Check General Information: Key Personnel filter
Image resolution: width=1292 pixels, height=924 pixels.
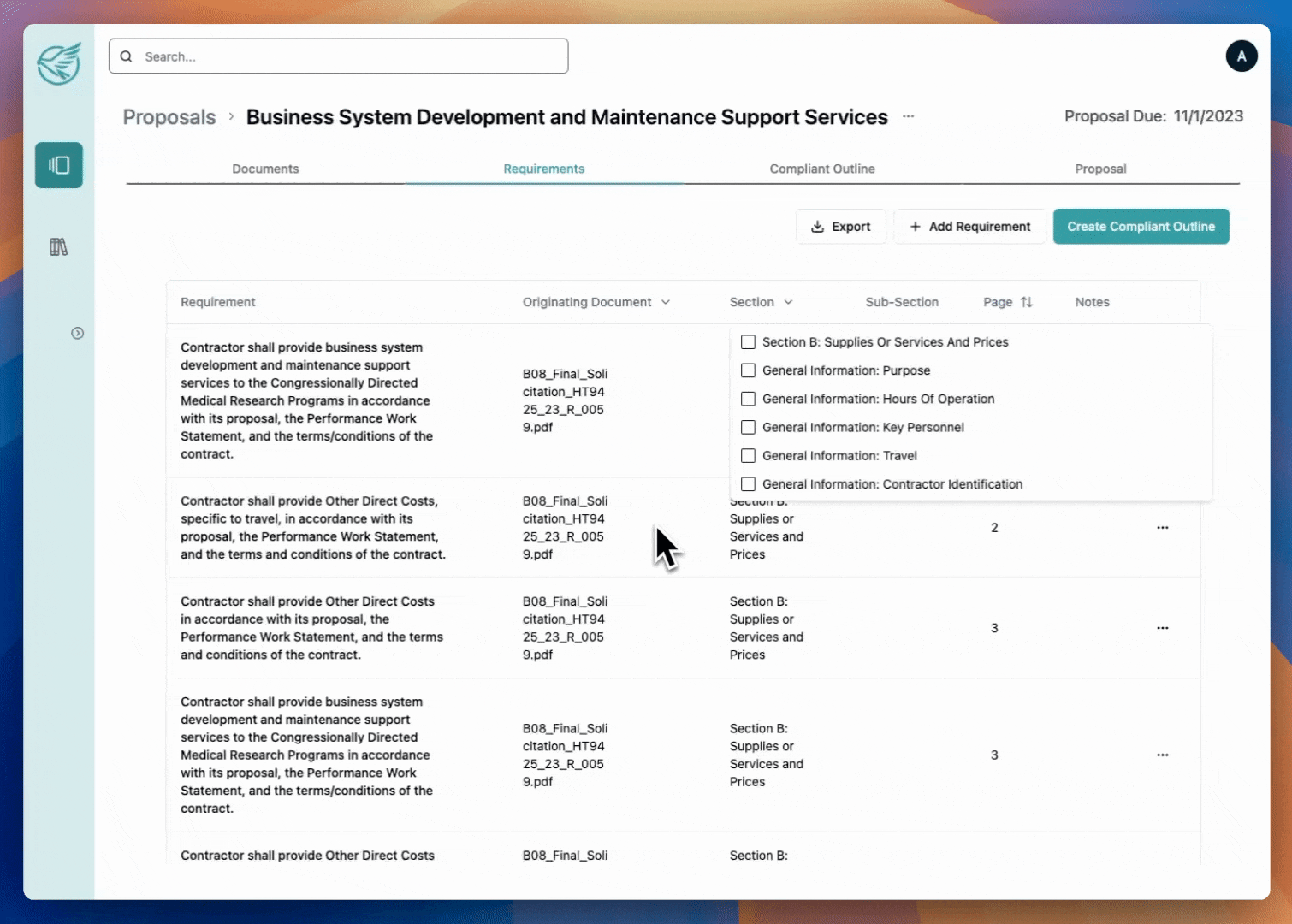tap(748, 427)
